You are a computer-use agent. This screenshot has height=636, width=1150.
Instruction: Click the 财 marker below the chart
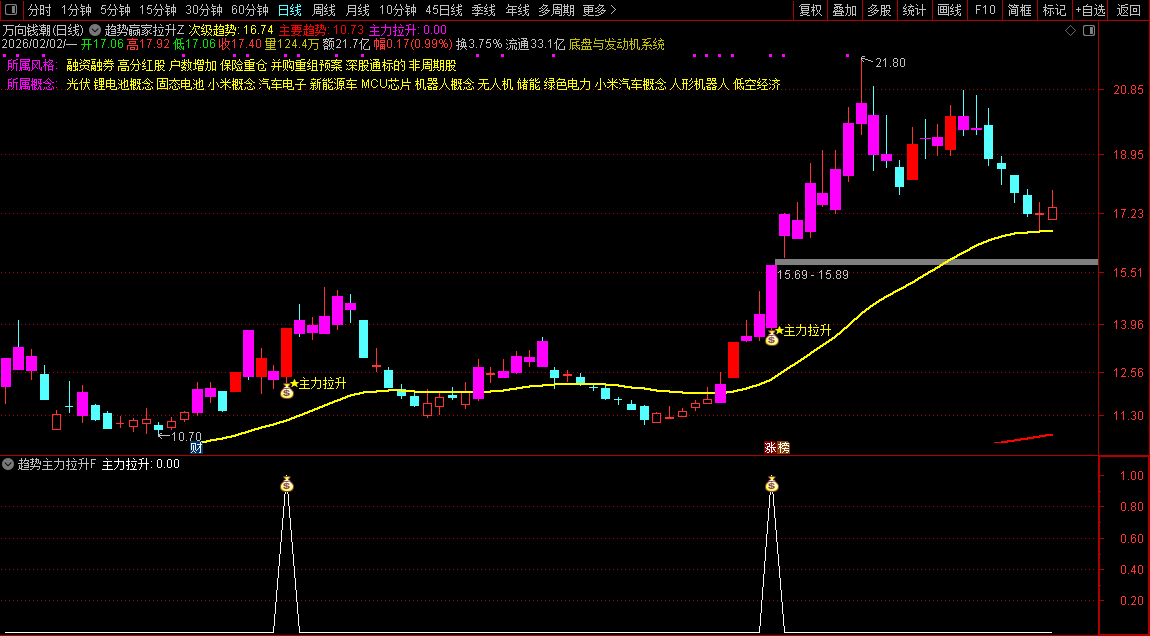196,447
